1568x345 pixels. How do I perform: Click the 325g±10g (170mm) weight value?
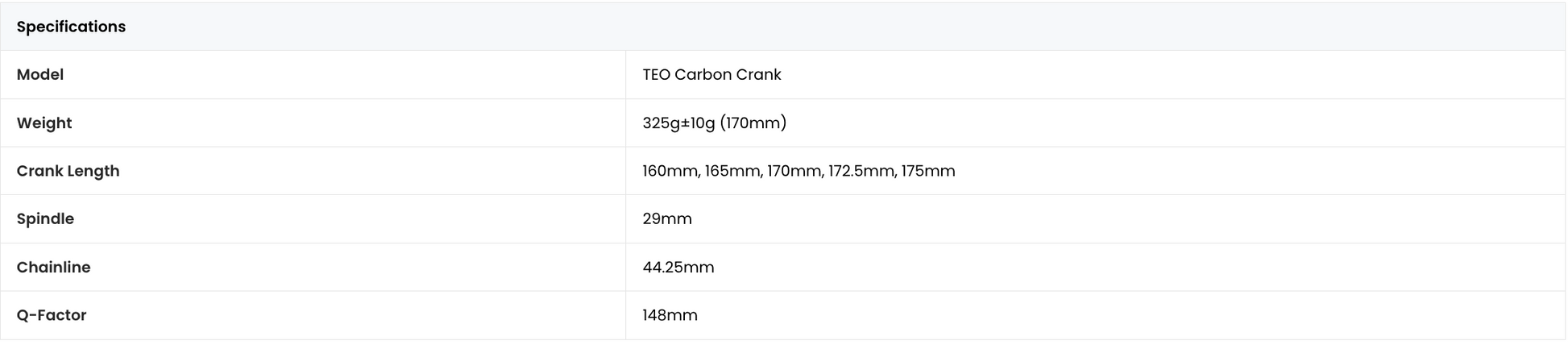click(715, 123)
